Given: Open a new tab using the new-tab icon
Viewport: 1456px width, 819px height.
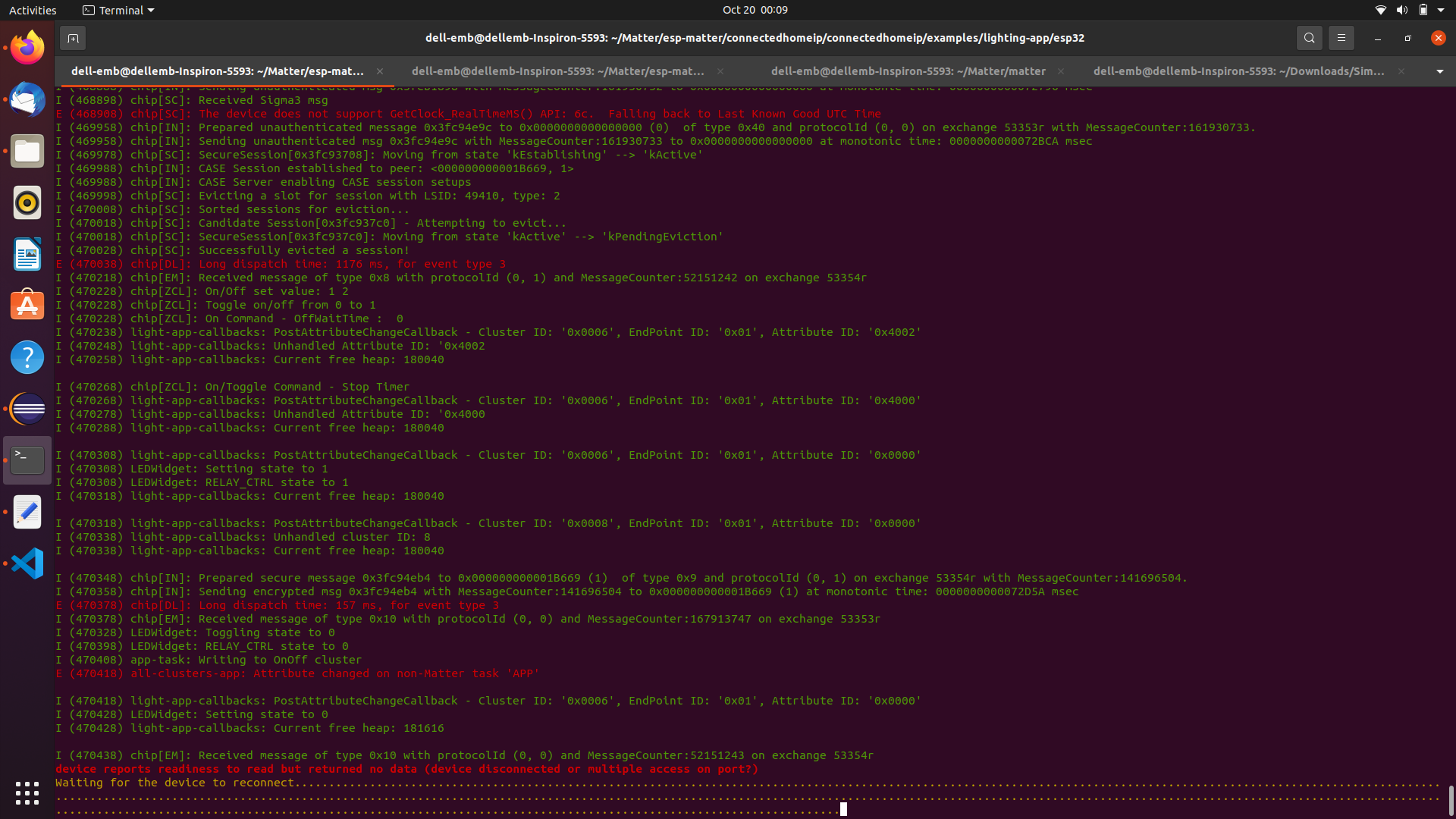Looking at the screenshot, I should (73, 37).
